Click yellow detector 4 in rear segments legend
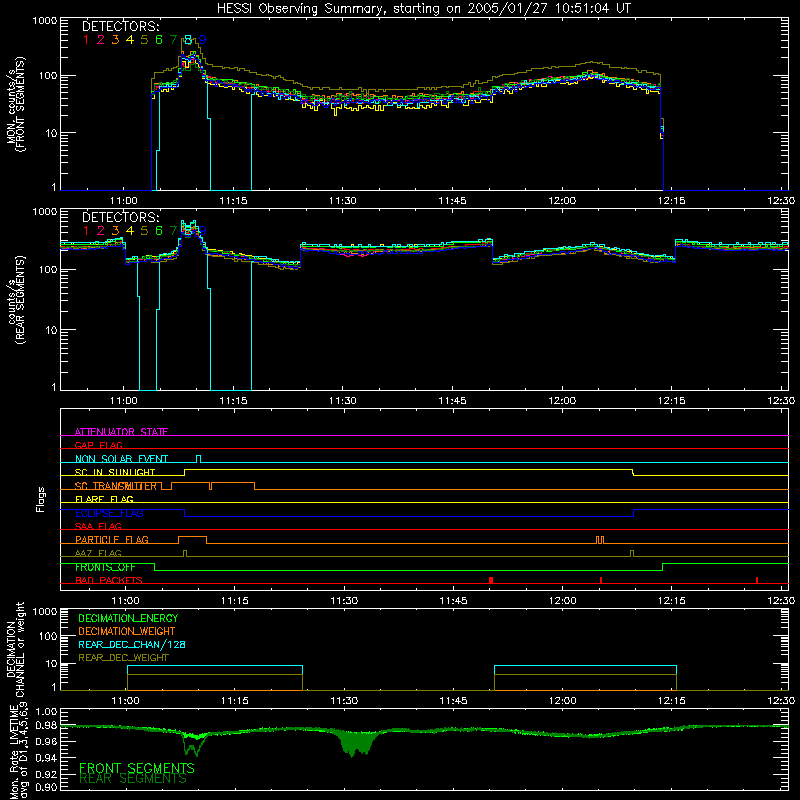Image resolution: width=800 pixels, height=800 pixels. (130, 231)
